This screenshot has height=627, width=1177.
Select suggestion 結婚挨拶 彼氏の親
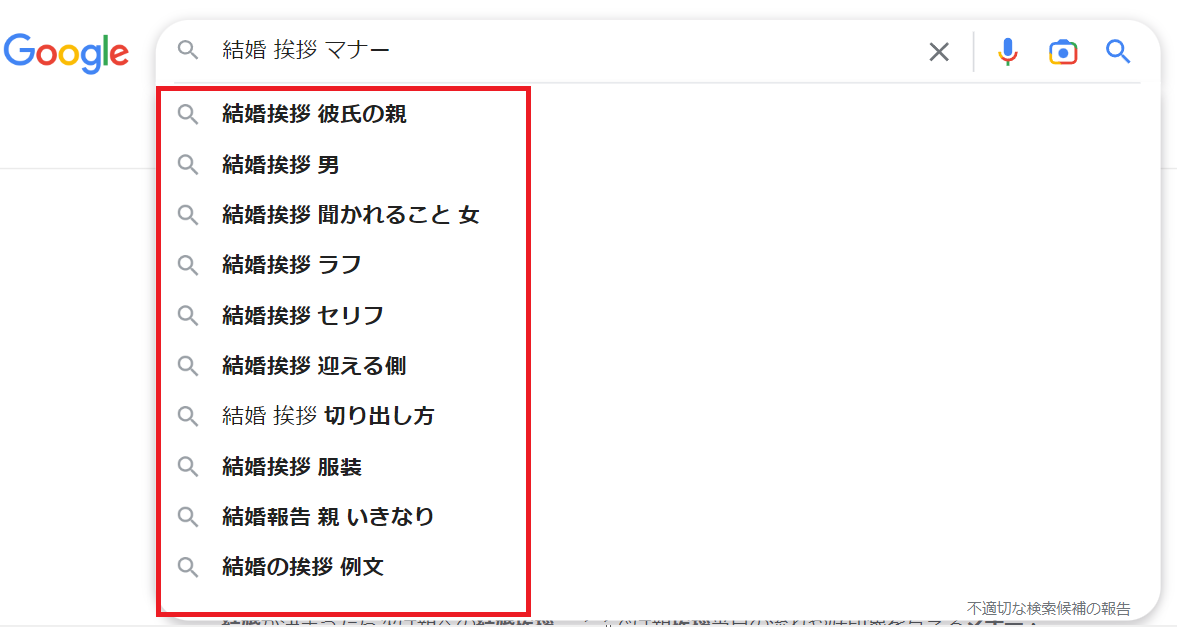point(314,114)
